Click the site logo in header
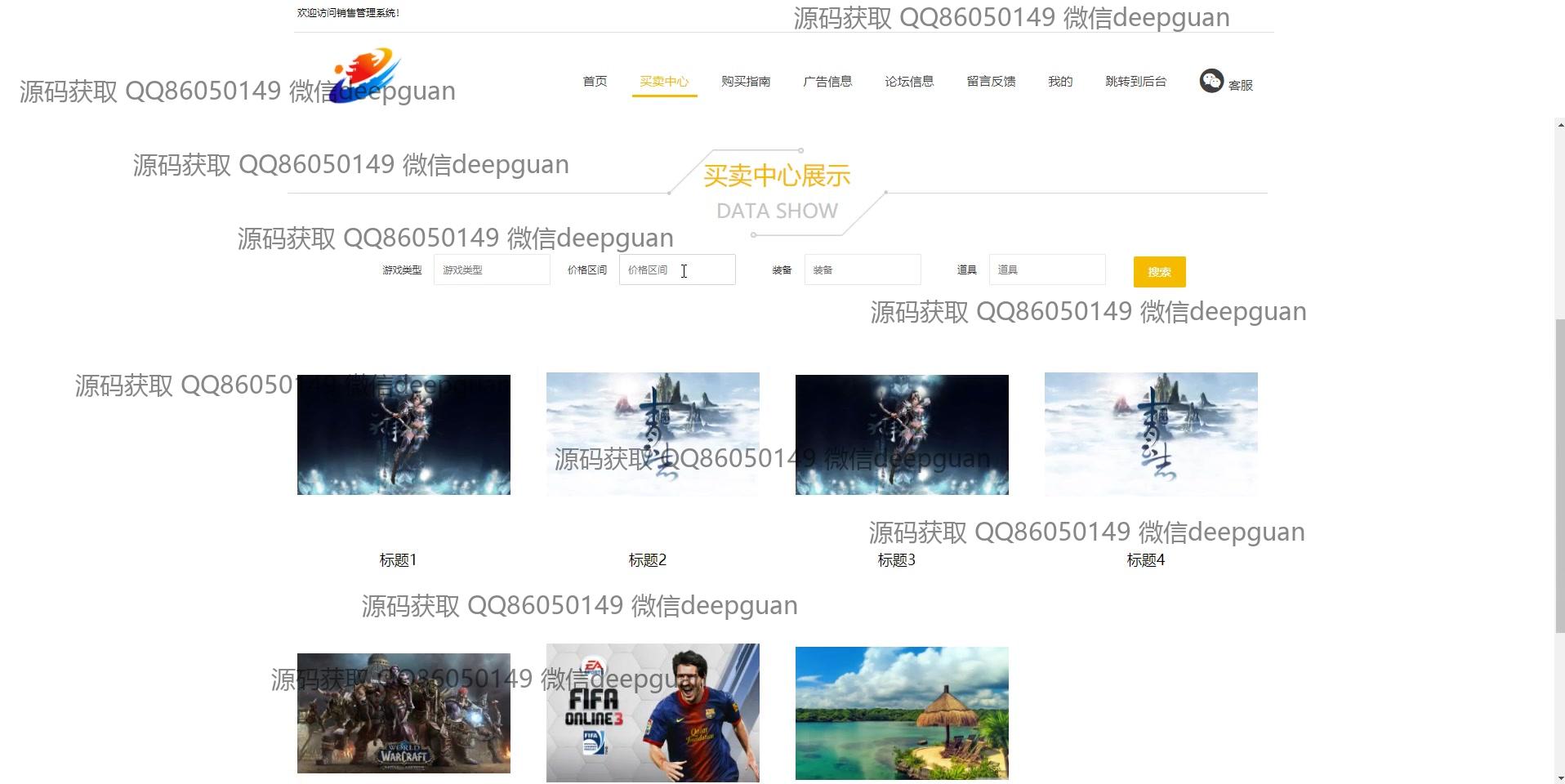Screen dimensions: 1565x784 pos(366,75)
